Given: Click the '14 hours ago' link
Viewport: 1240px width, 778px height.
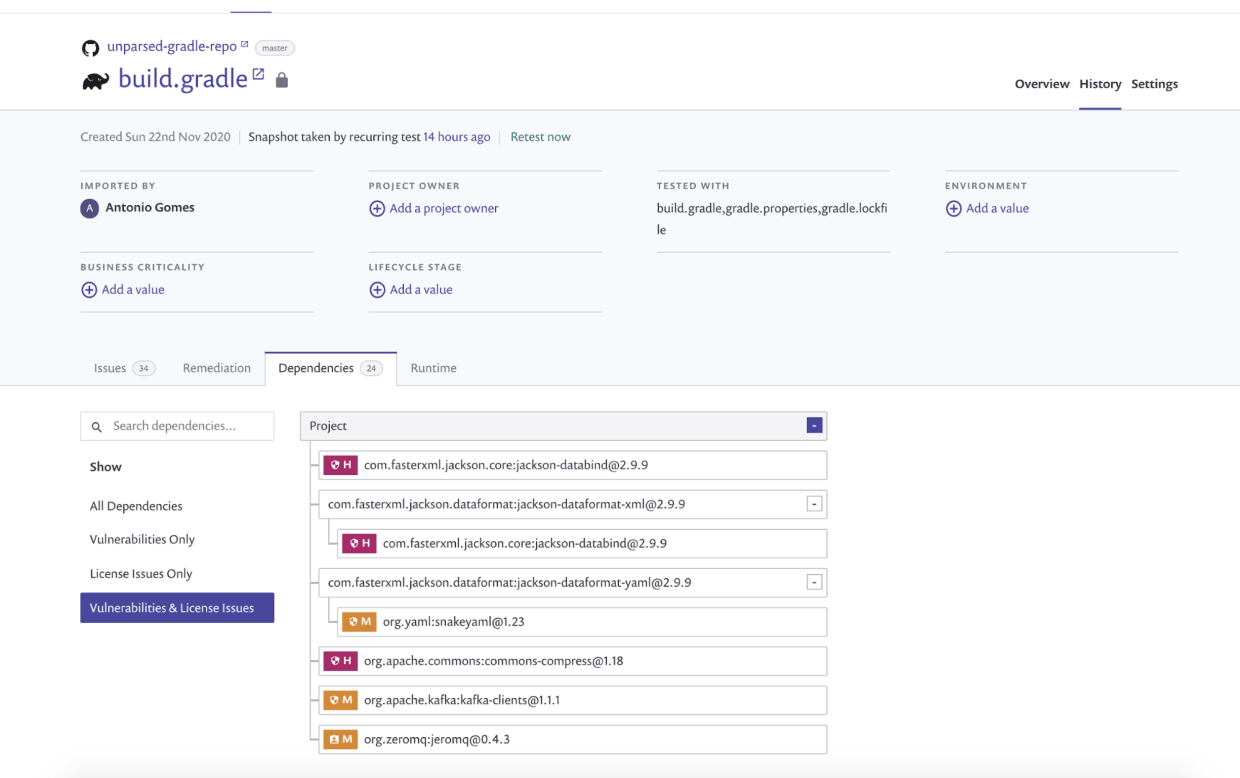Looking at the screenshot, I should click(457, 137).
